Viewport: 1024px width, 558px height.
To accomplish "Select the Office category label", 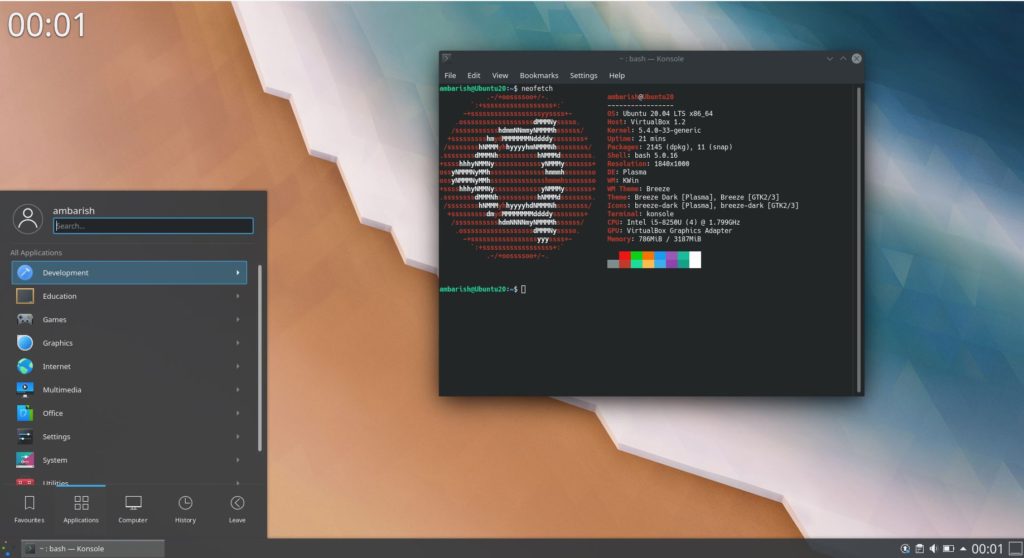I will coord(53,413).
